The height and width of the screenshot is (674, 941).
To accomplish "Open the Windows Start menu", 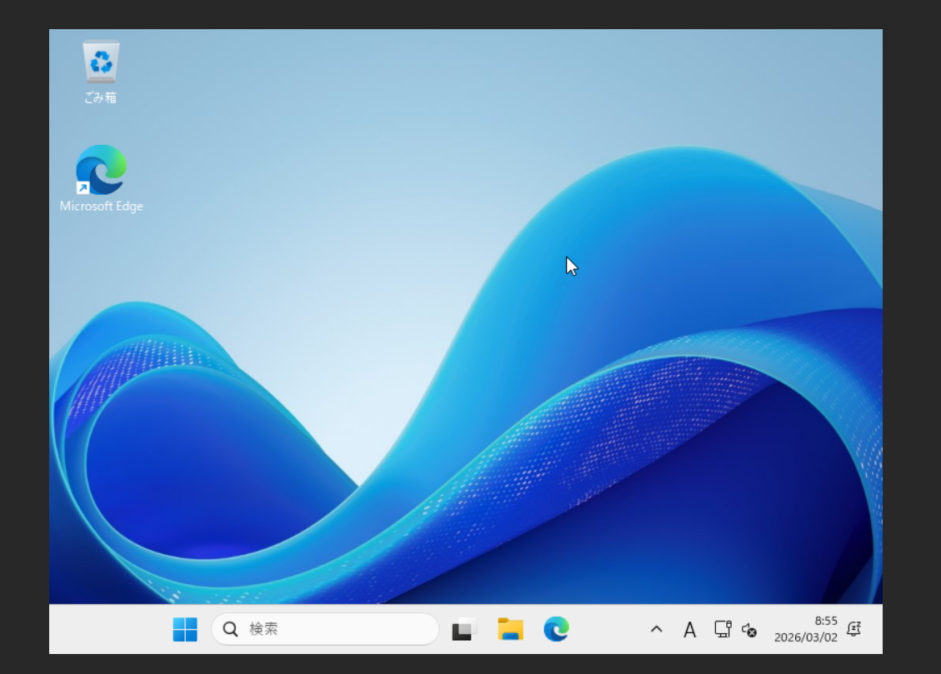I will tap(185, 629).
